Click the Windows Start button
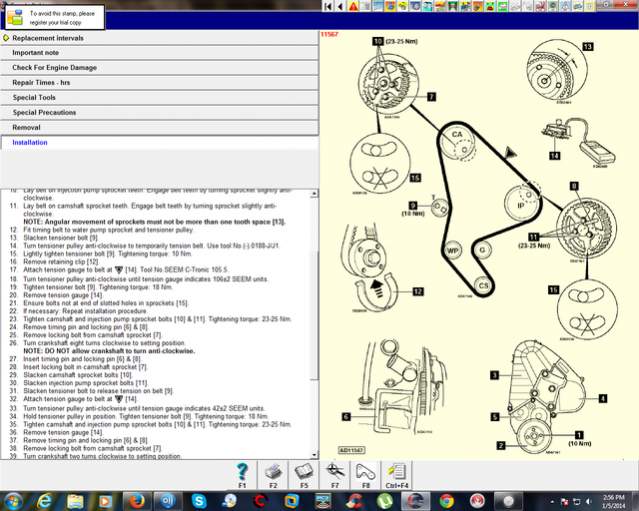Screen dimensions: 639x511 13,501
